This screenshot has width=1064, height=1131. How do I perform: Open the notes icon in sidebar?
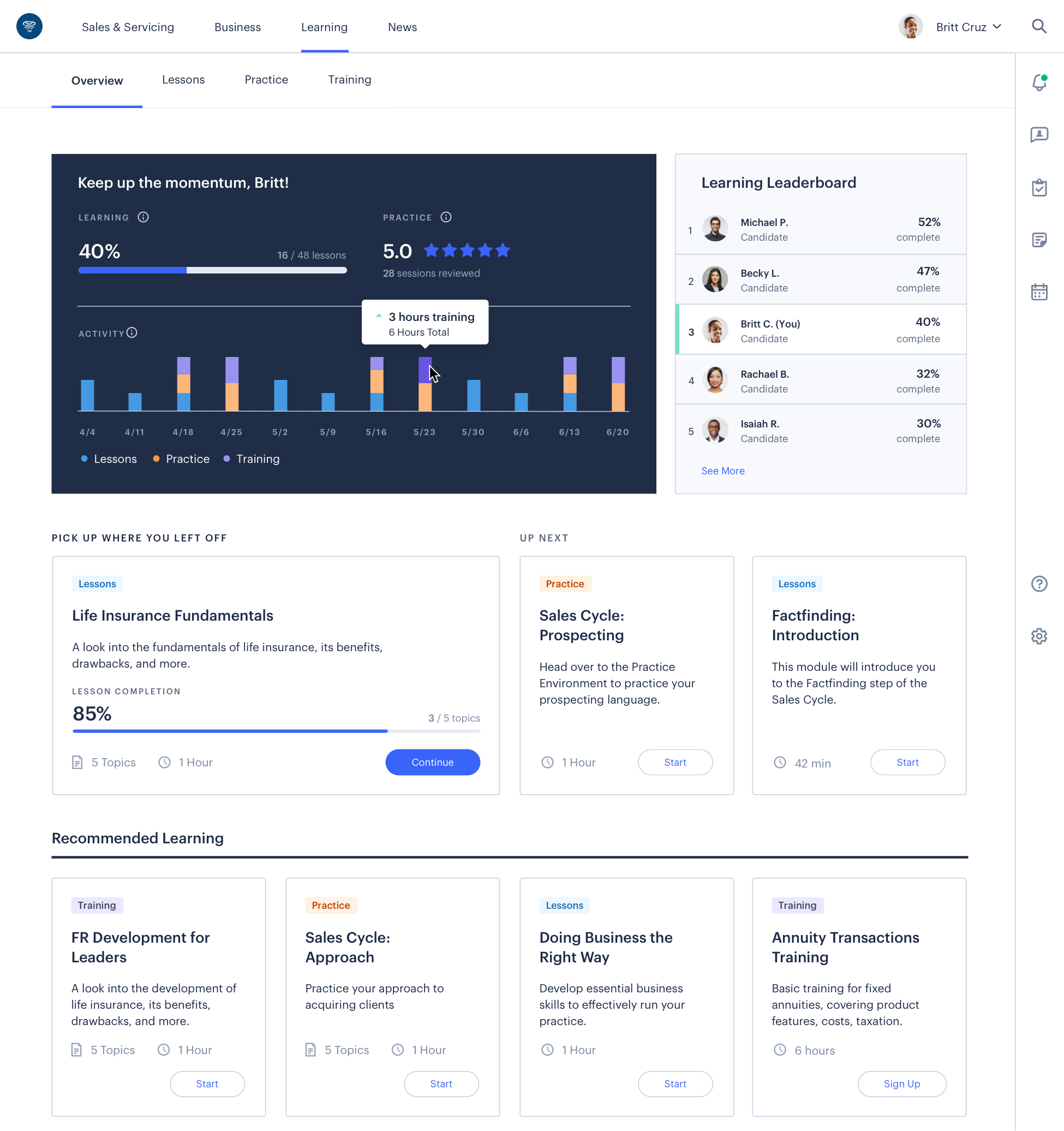coord(1038,240)
